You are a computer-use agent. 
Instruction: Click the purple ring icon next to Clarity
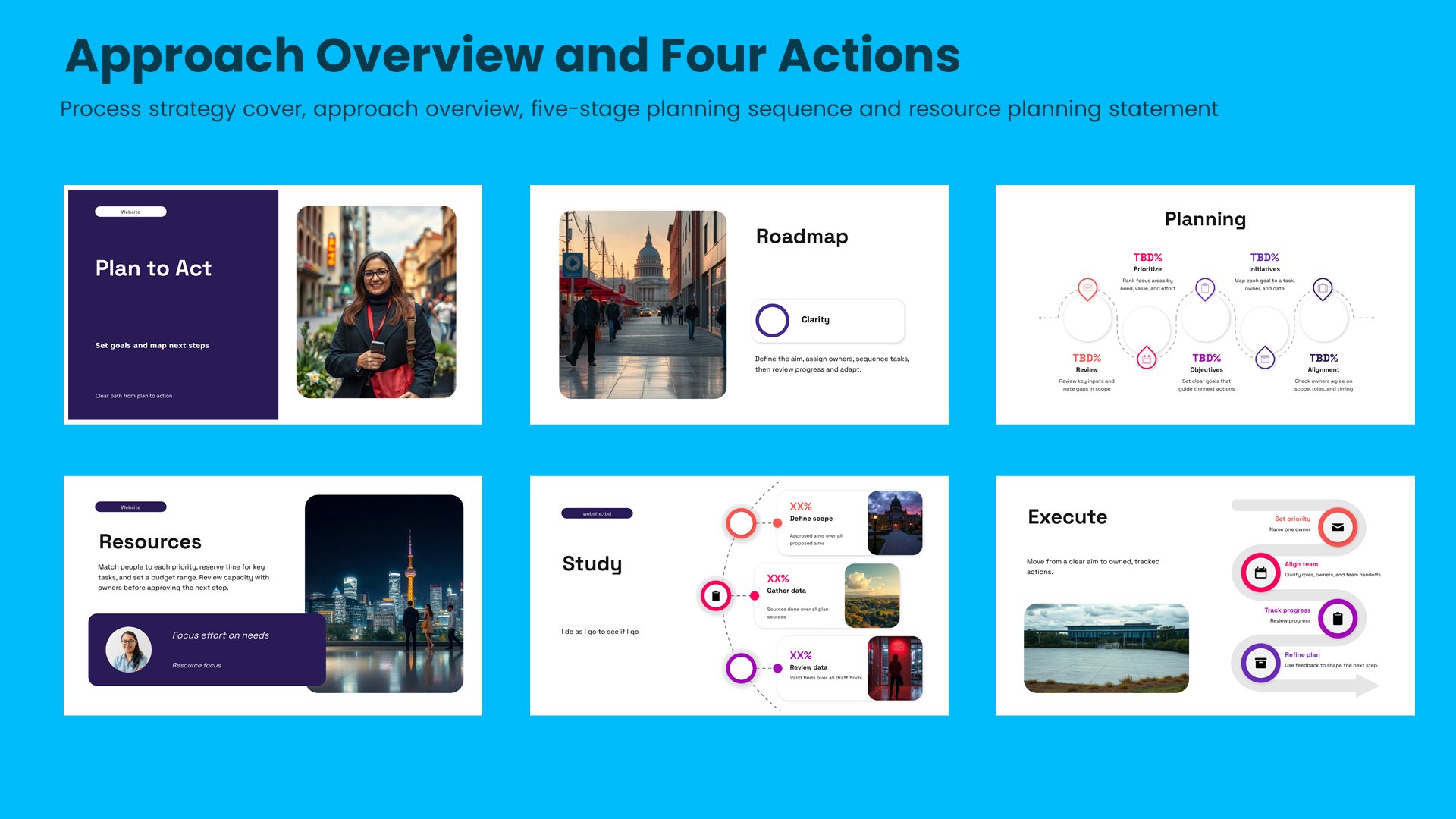point(773,320)
